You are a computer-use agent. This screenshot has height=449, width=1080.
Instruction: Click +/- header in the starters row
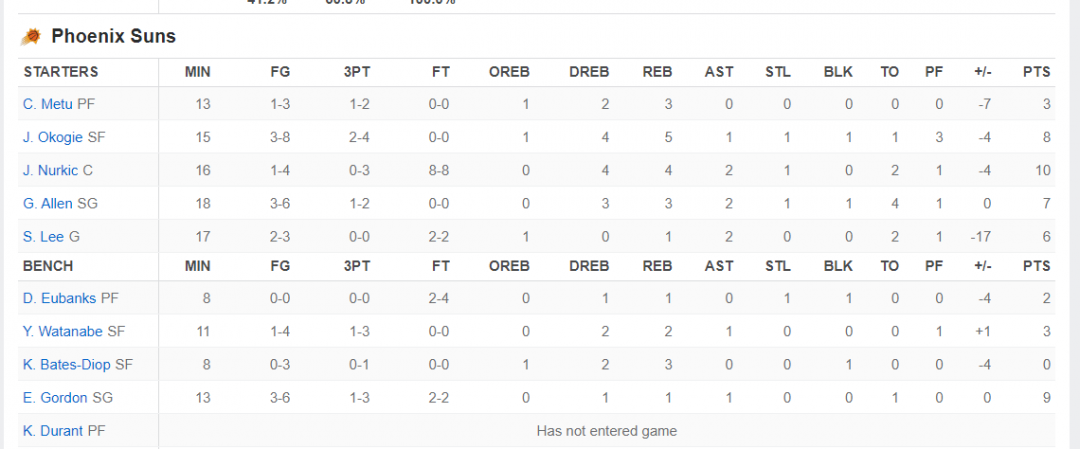point(982,72)
